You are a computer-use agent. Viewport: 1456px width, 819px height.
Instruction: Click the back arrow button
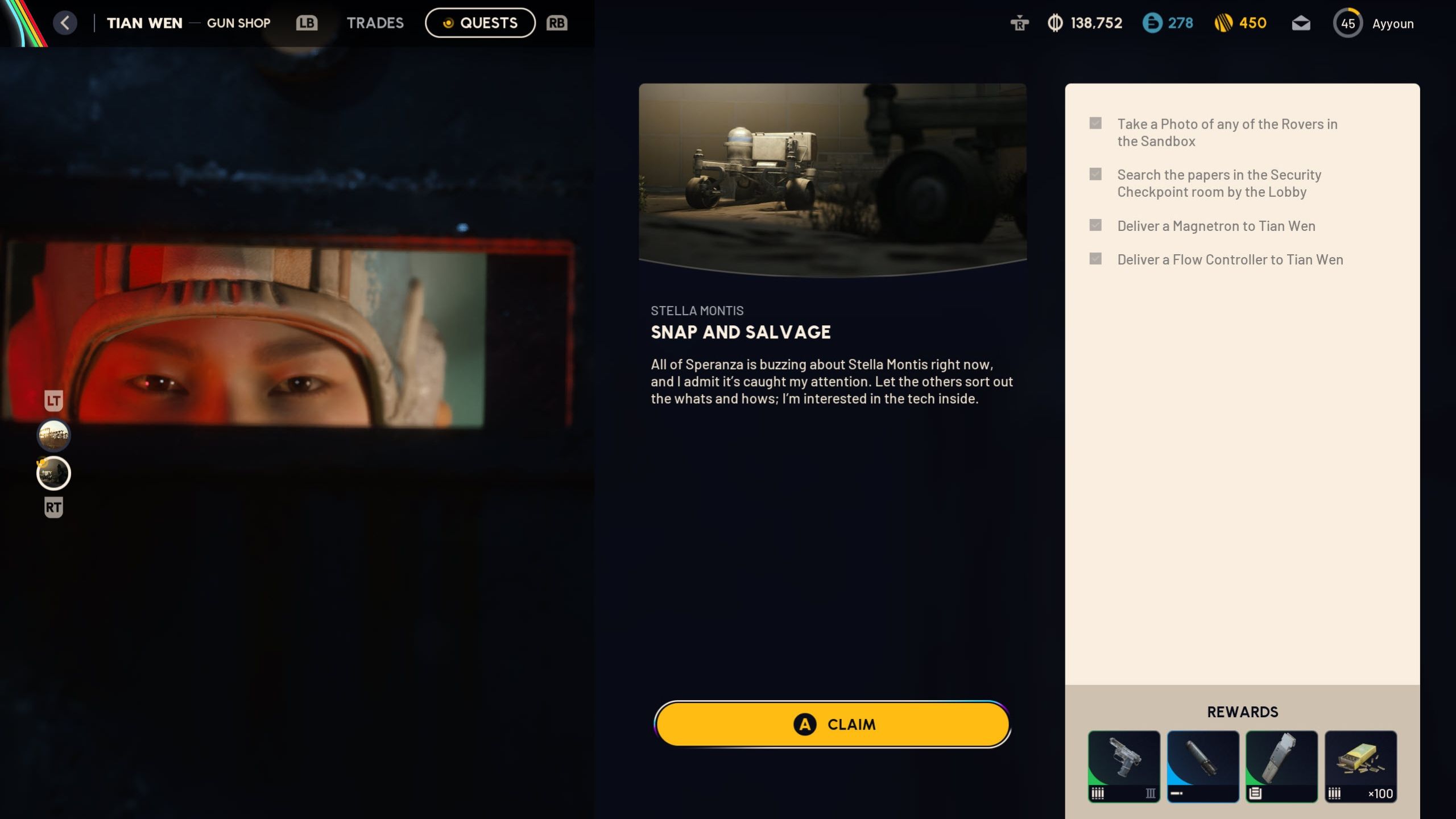click(x=65, y=23)
